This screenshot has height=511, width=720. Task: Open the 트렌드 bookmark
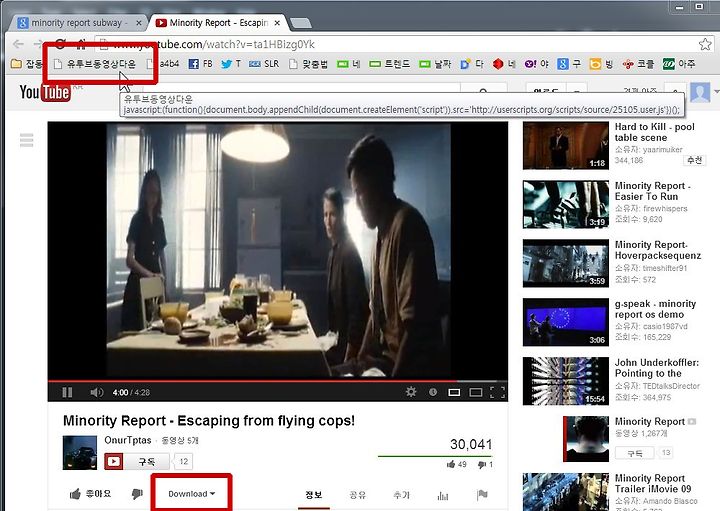pyautogui.click(x=389, y=64)
